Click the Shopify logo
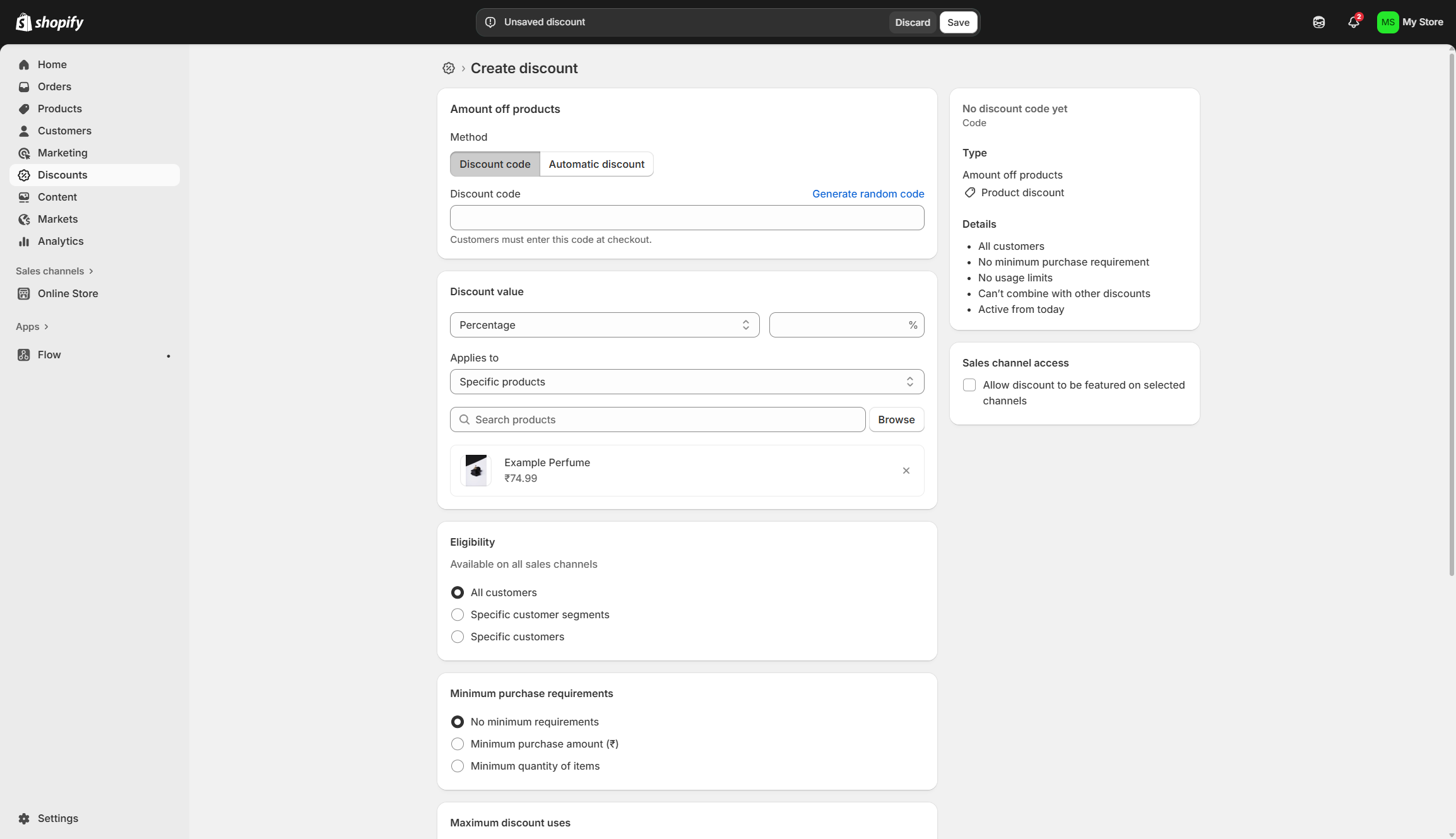 click(49, 21)
